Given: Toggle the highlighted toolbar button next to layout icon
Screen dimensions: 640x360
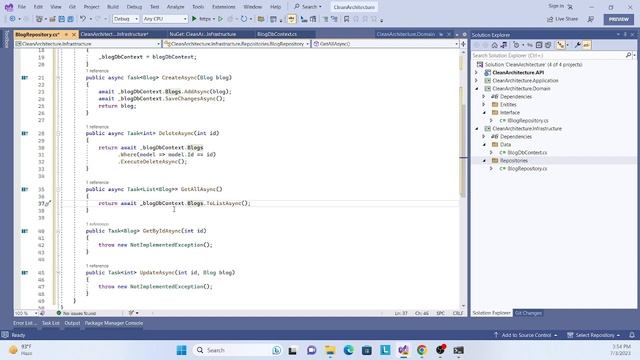Looking at the screenshot, I should (291, 19).
